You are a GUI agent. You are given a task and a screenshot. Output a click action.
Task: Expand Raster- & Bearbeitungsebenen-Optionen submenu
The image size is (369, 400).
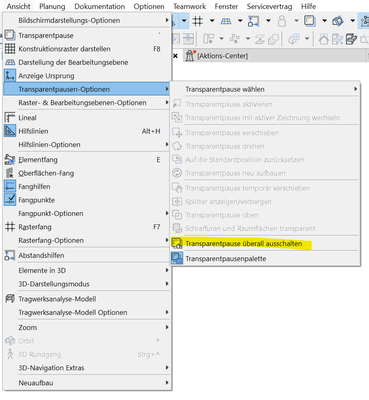point(87,103)
